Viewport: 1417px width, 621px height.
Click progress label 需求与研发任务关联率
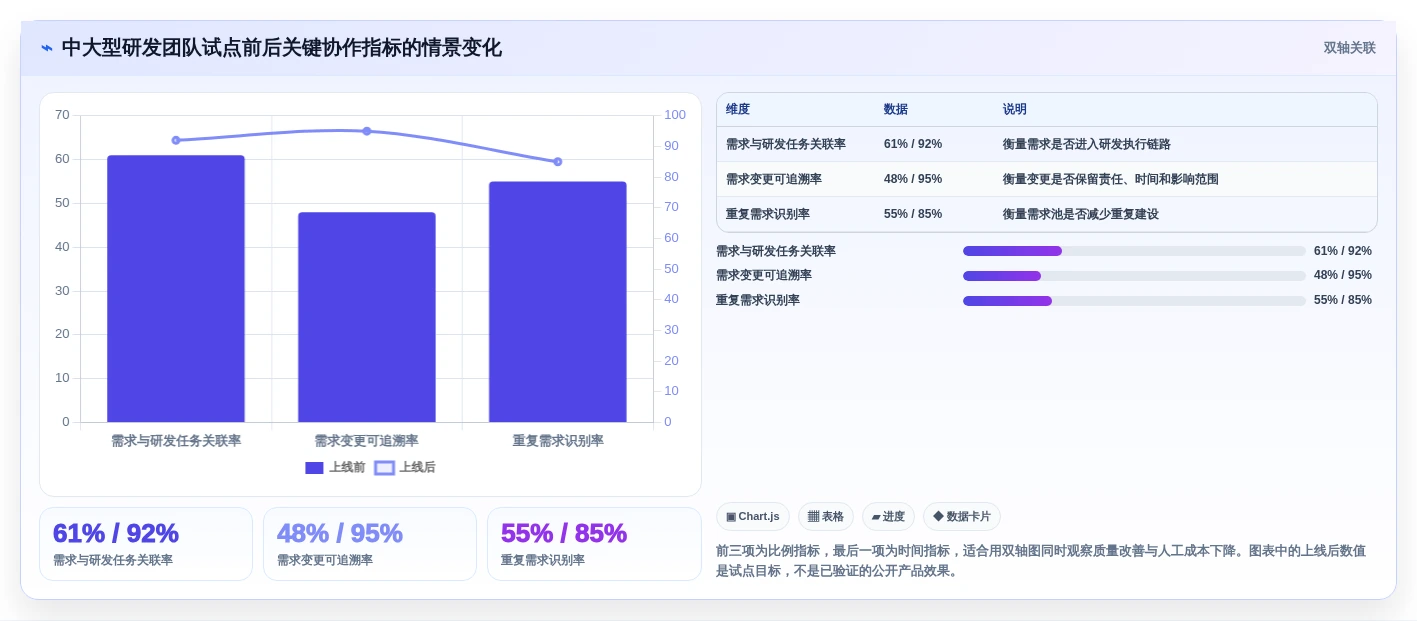pyautogui.click(x=776, y=251)
